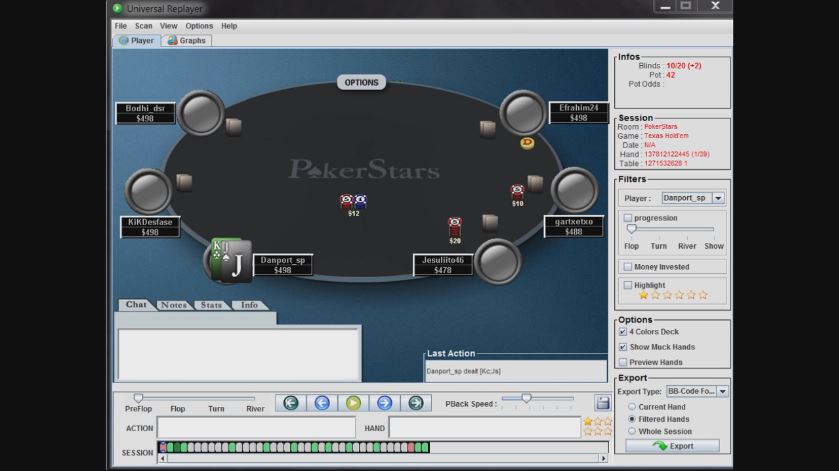
Task: Click Bodhi_dsr's face-down card
Action: 233,126
